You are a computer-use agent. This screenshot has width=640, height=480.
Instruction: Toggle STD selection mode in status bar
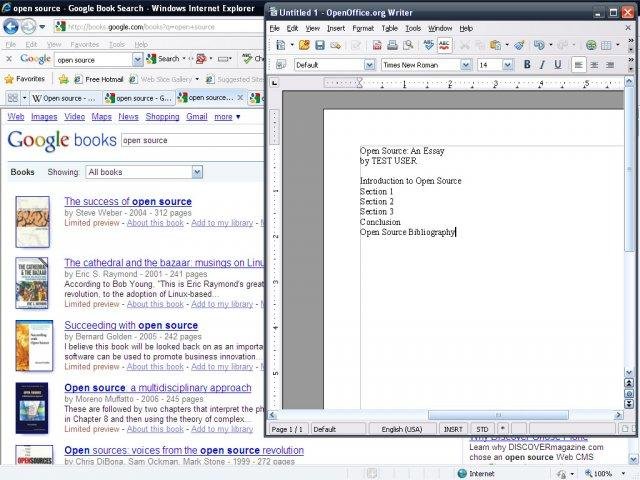482,429
